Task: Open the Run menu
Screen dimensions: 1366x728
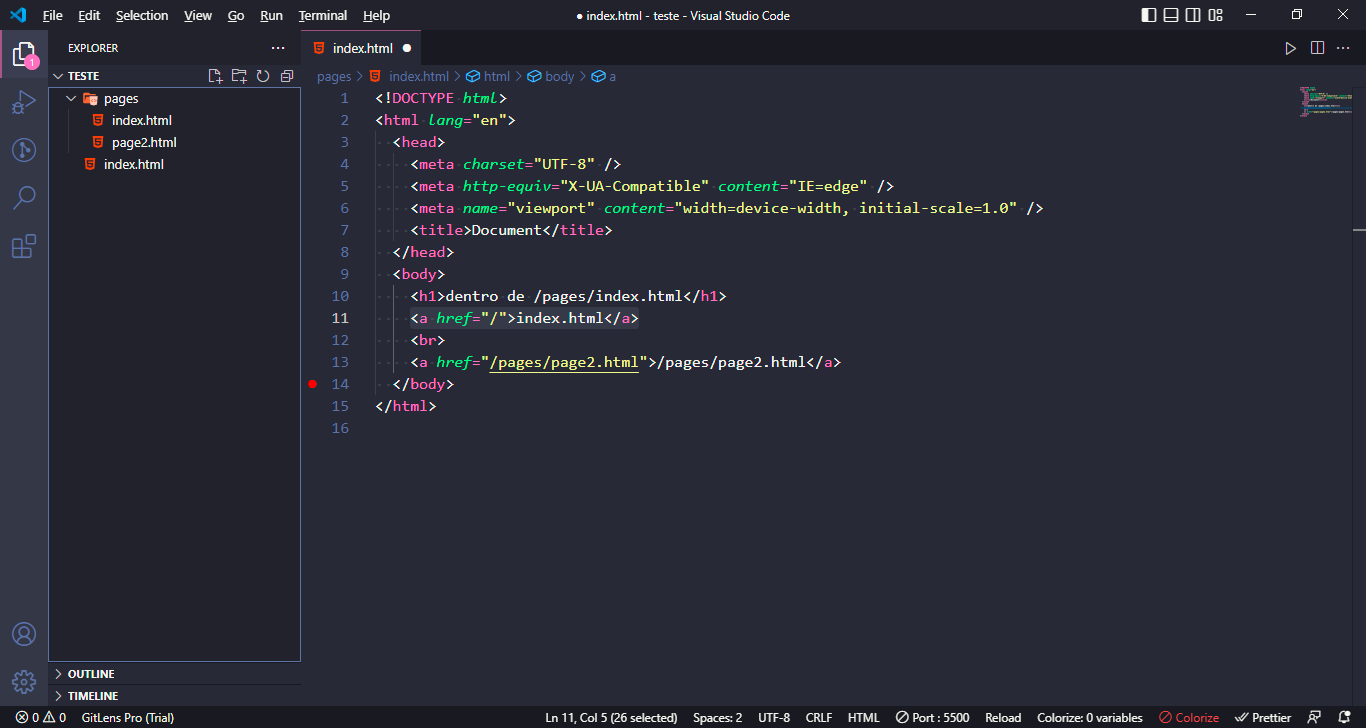Action: [x=271, y=15]
